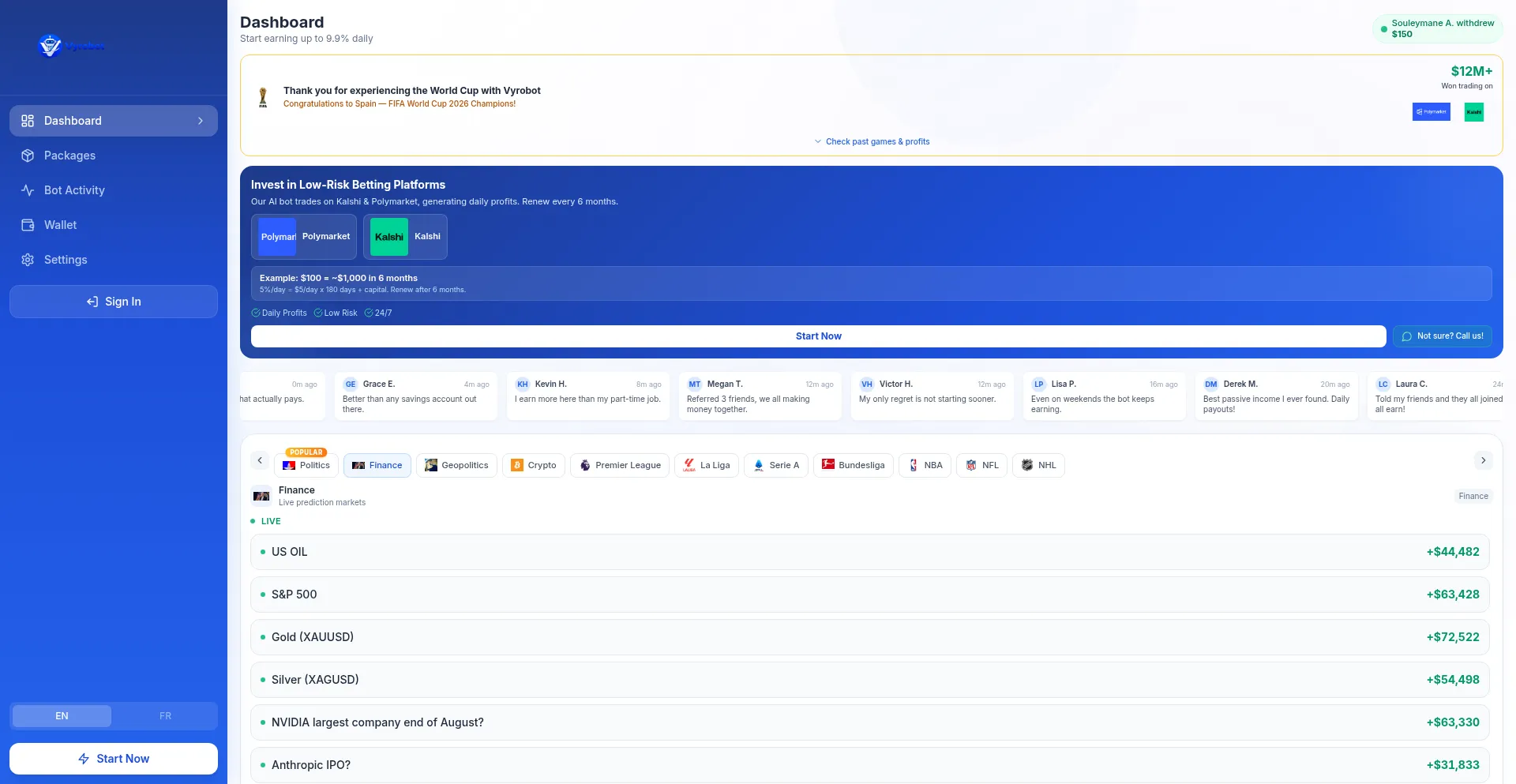Open Settings in the sidebar

point(114,260)
